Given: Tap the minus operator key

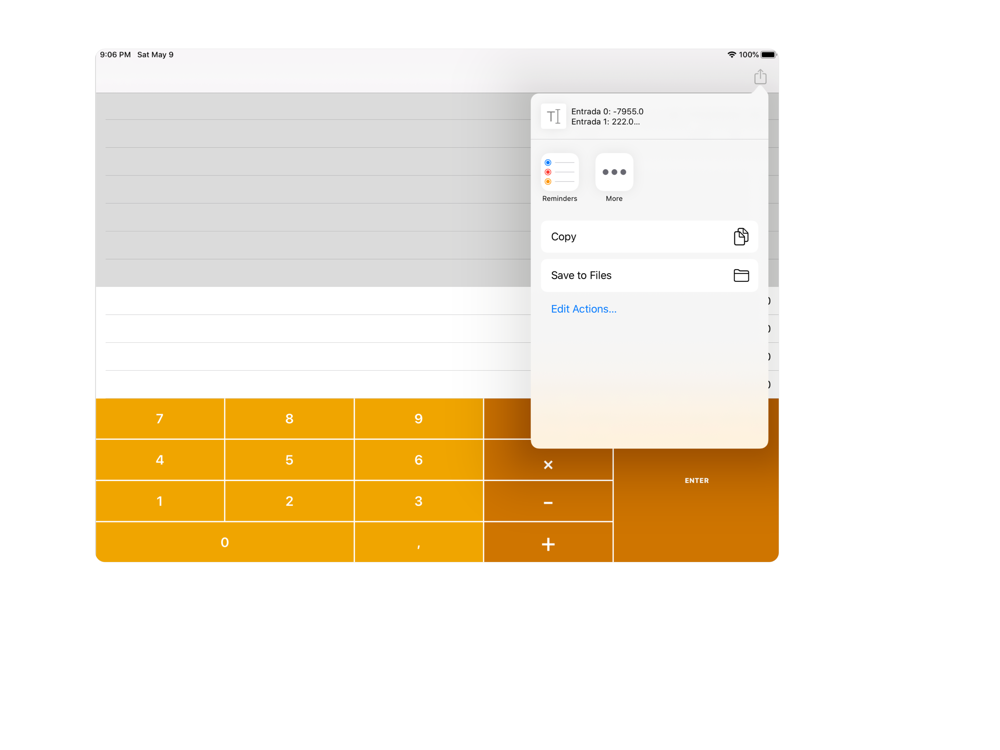Looking at the screenshot, I should (x=548, y=501).
